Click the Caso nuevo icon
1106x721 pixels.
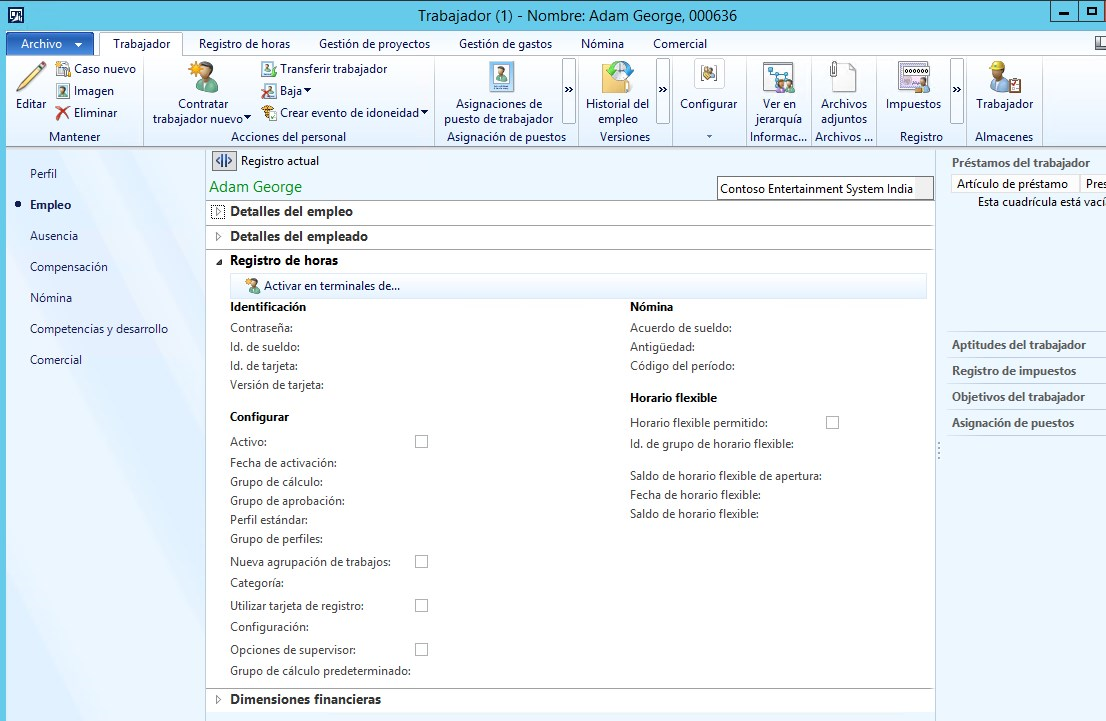[63, 68]
